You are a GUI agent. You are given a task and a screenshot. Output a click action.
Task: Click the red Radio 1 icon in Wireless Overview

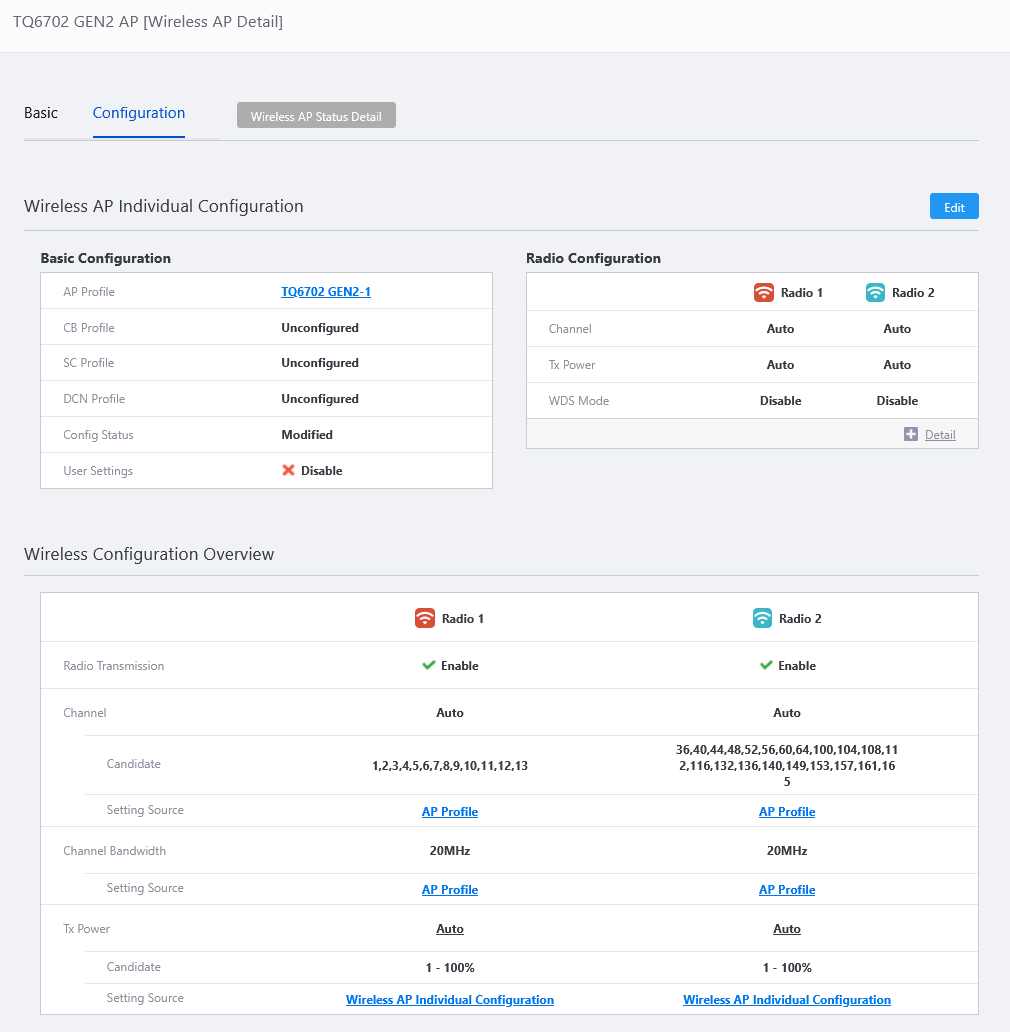coord(425,618)
